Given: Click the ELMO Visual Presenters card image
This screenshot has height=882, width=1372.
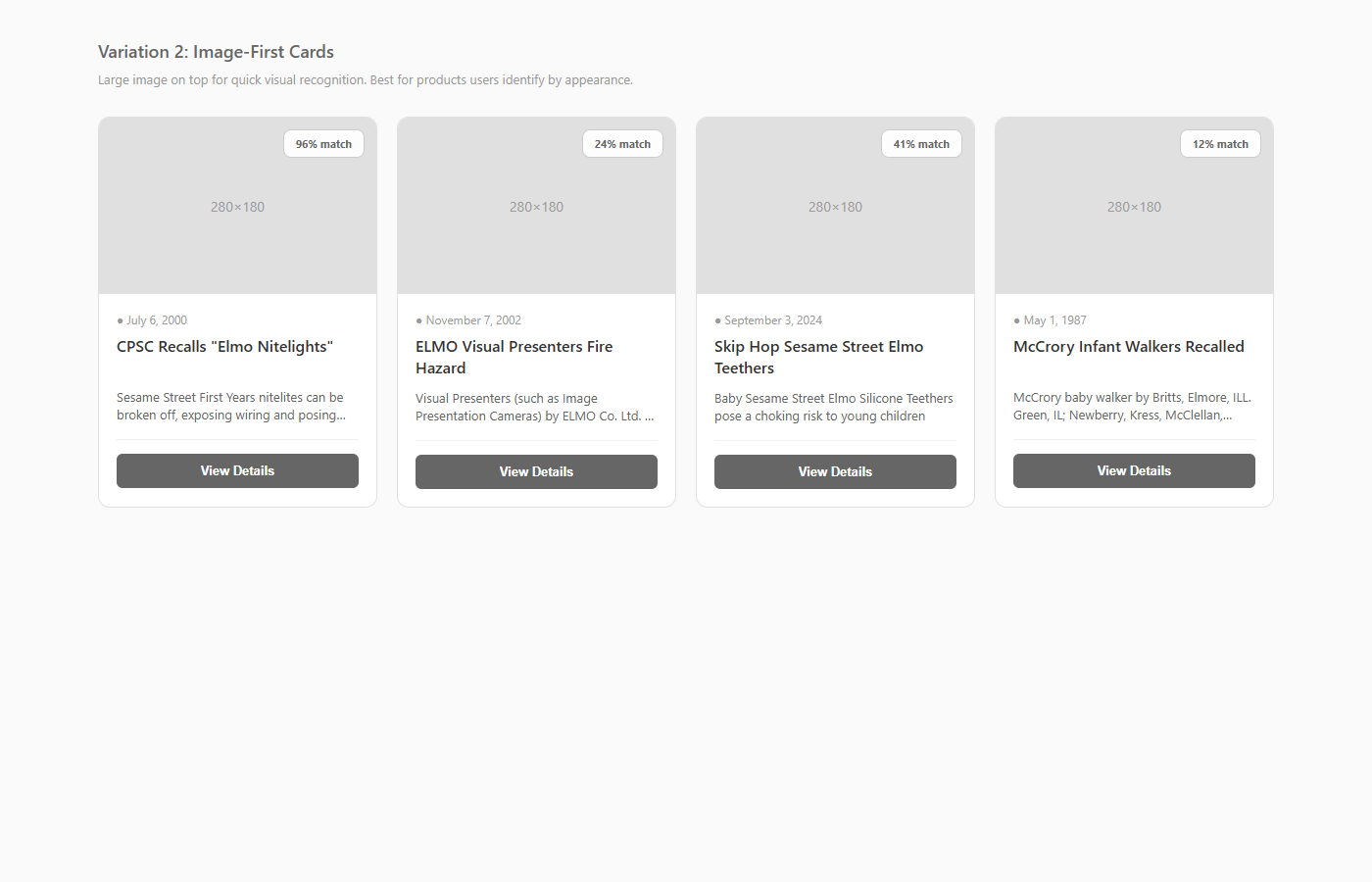Looking at the screenshot, I should click(x=536, y=206).
